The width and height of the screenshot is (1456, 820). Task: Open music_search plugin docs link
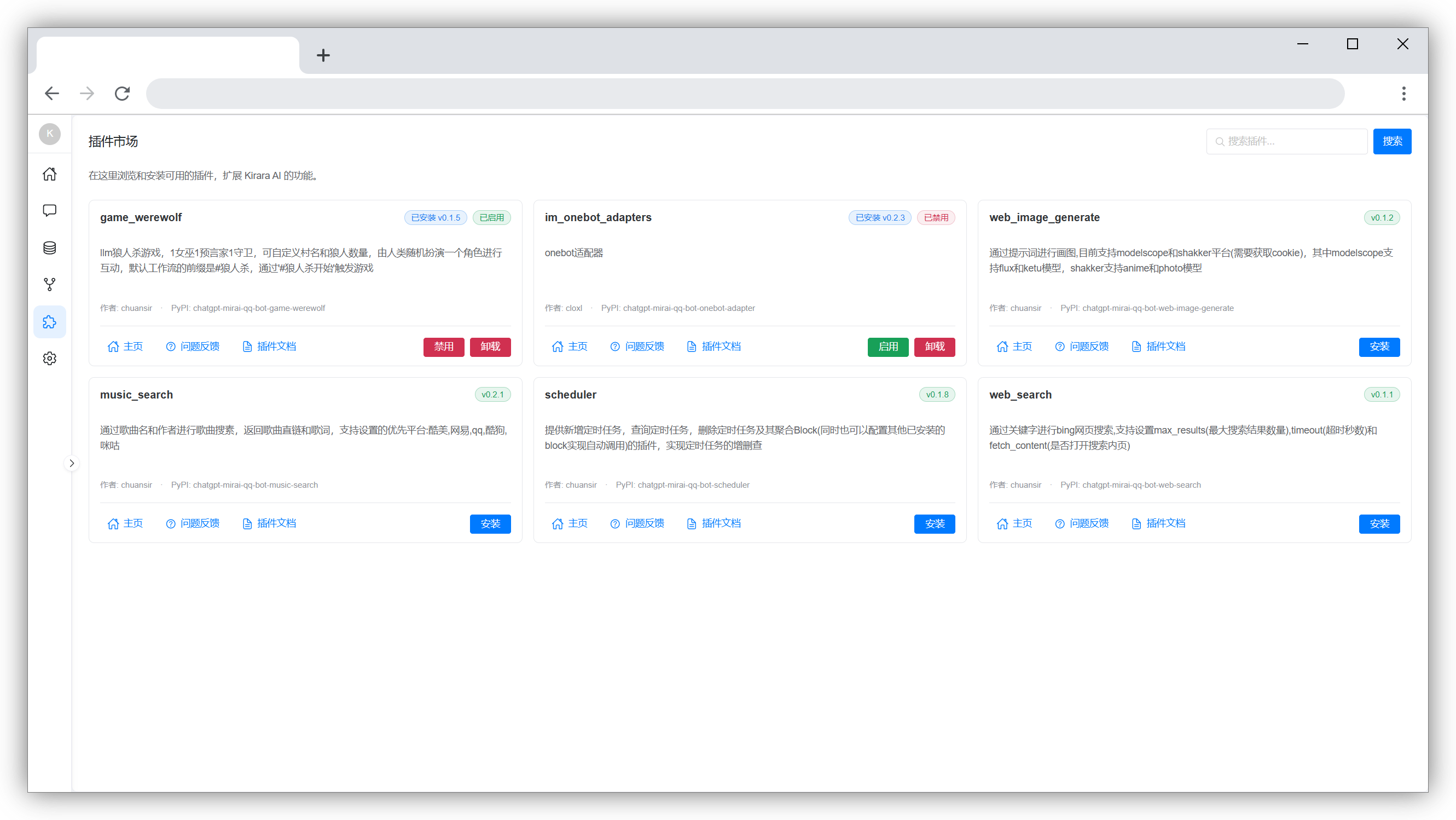[269, 524]
